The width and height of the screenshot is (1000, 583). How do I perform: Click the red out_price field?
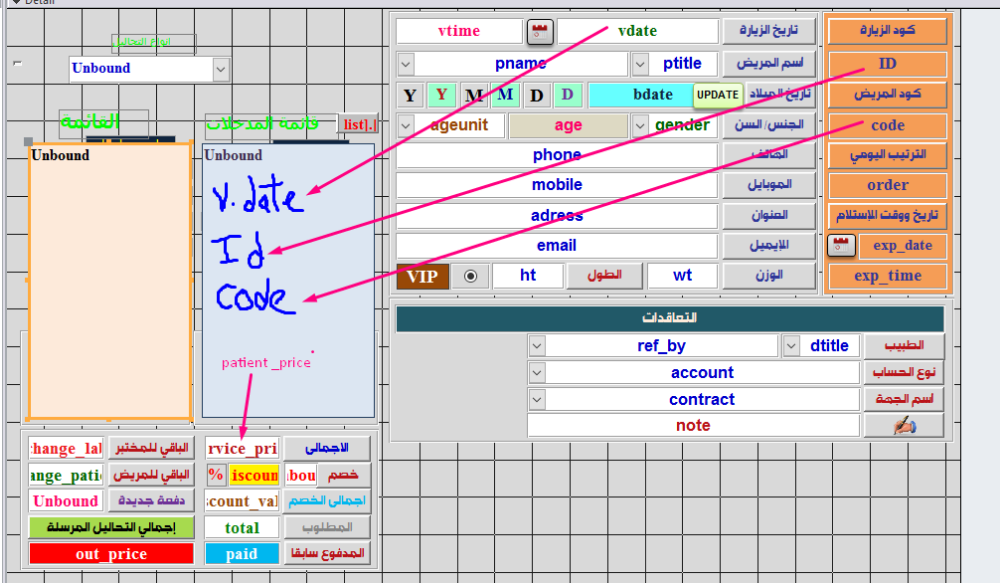112,554
